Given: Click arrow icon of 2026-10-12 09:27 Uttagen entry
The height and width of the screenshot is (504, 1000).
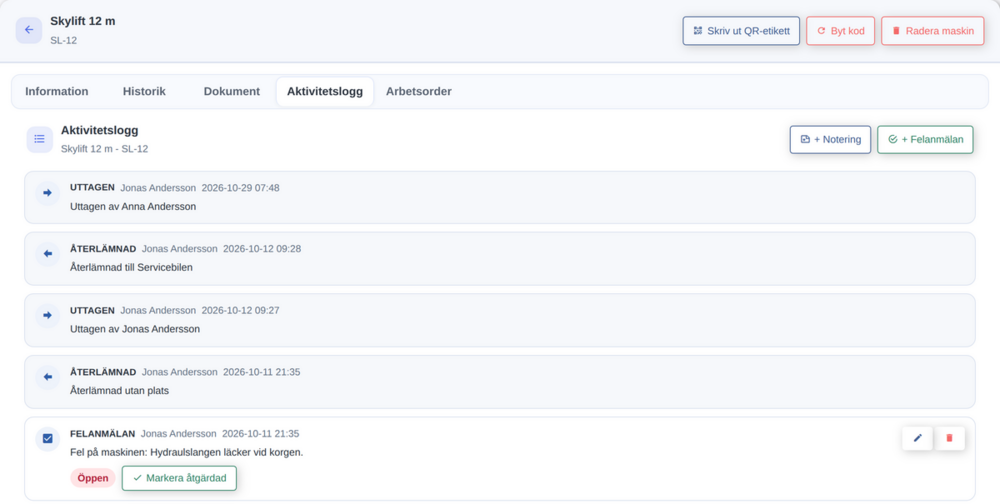Looking at the screenshot, I should click(x=47, y=315).
